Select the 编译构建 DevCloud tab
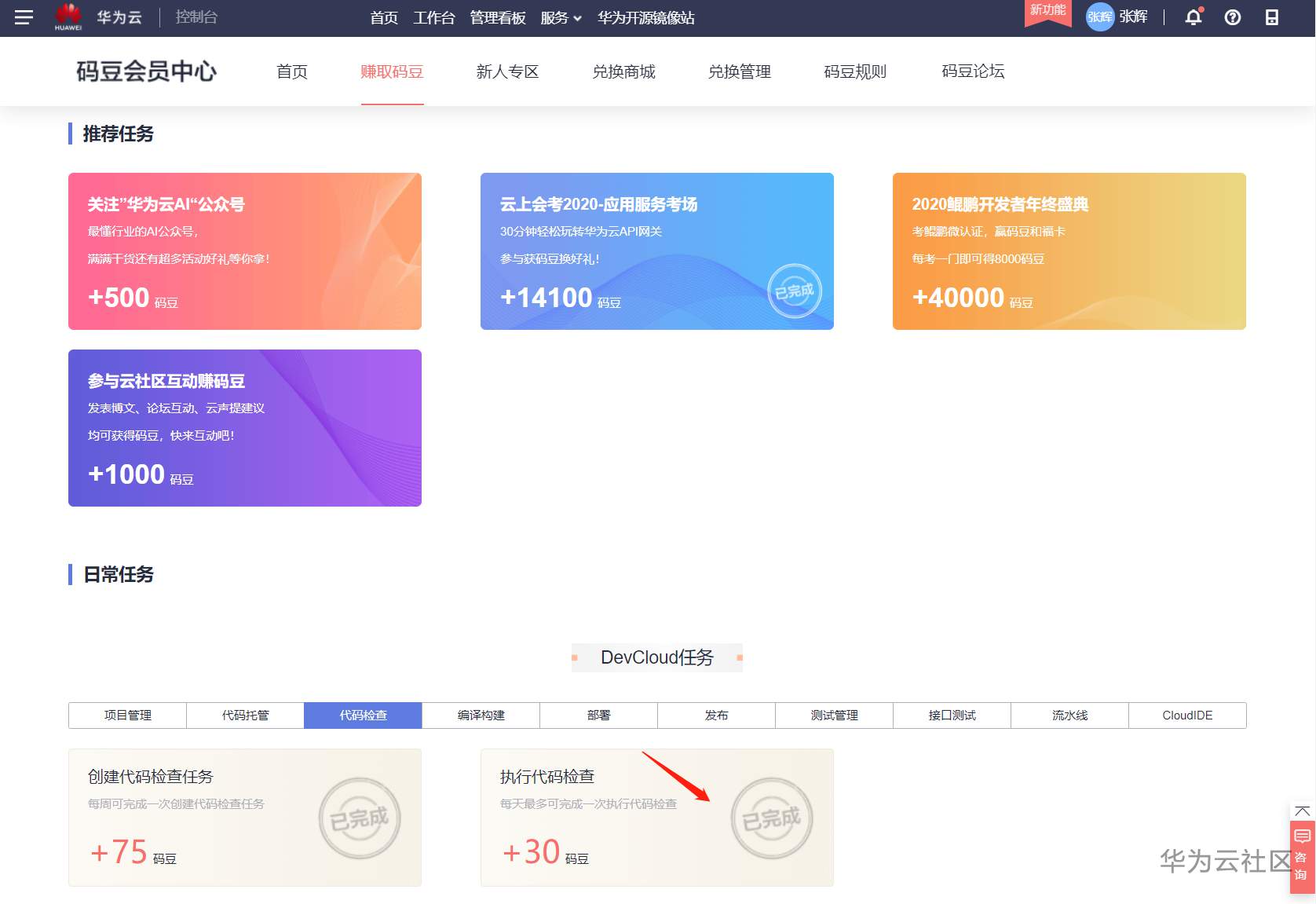The image size is (1316, 904). pyautogui.click(x=481, y=716)
